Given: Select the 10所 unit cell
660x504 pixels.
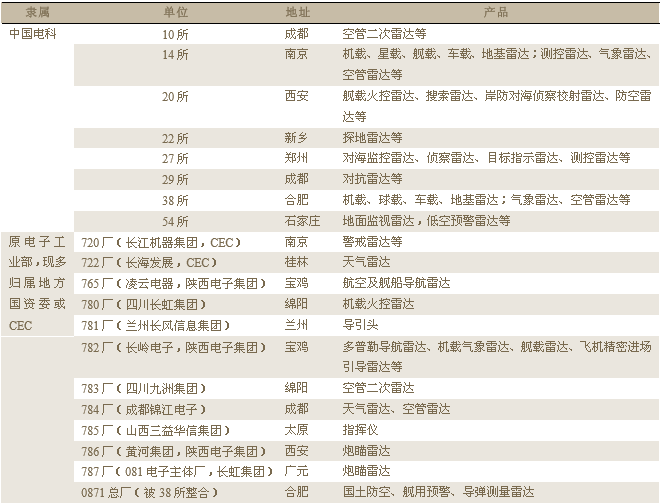Looking at the screenshot, I should click(175, 34).
